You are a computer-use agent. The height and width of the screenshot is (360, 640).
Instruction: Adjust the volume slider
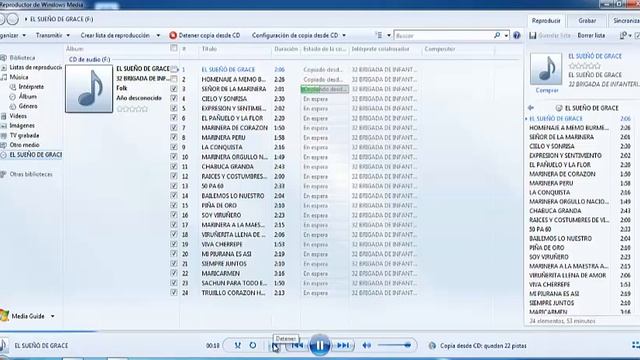pyautogui.click(x=394, y=345)
